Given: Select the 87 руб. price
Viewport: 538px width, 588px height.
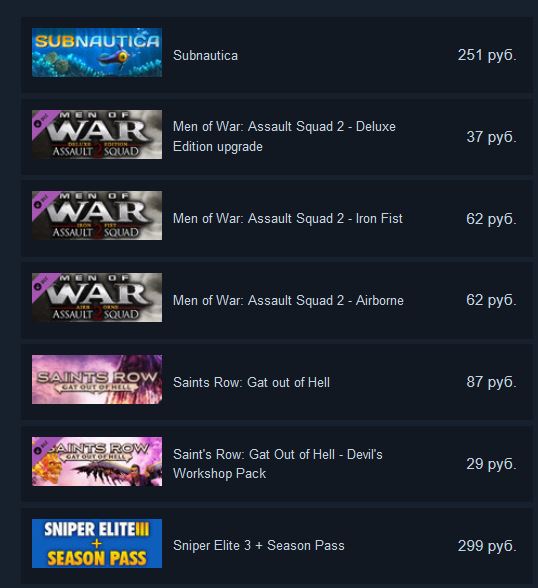Looking at the screenshot, I should point(491,382).
